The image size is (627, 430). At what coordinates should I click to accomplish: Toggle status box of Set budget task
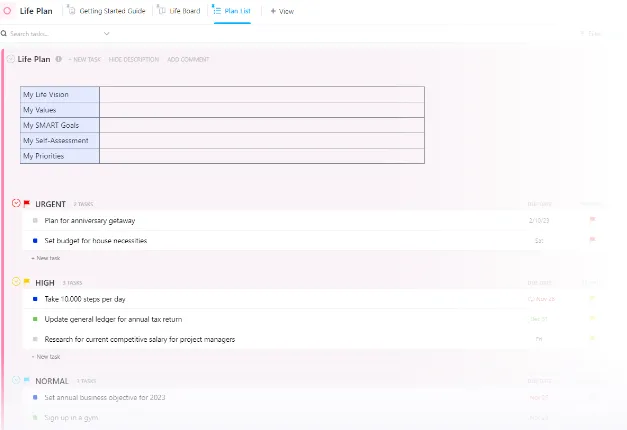35,240
